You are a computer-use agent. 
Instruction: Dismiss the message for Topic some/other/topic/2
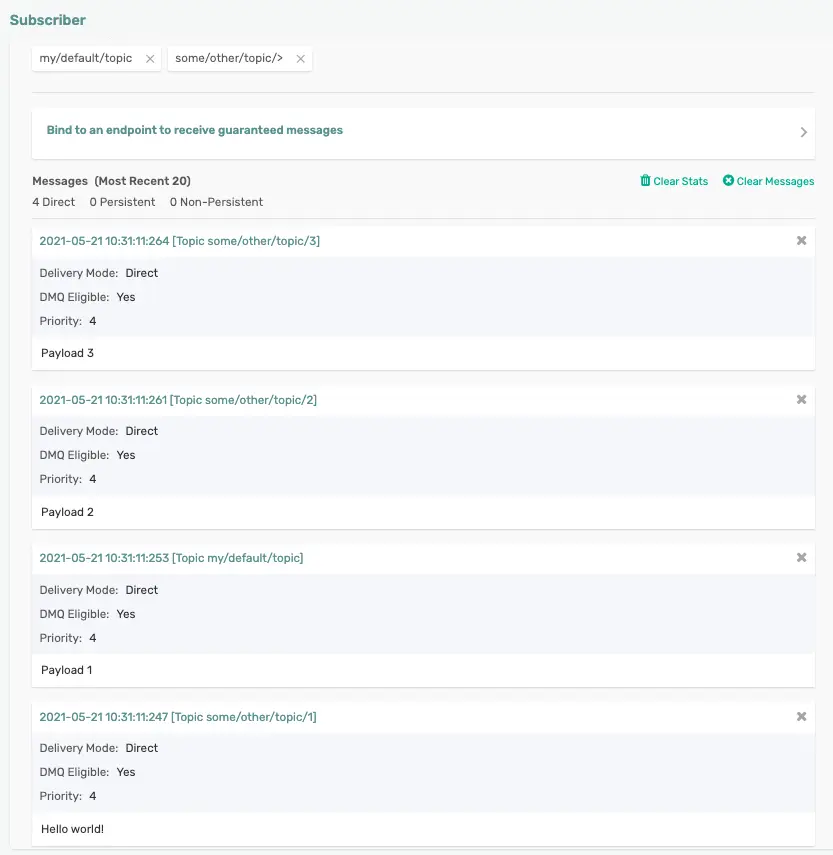[x=801, y=399]
